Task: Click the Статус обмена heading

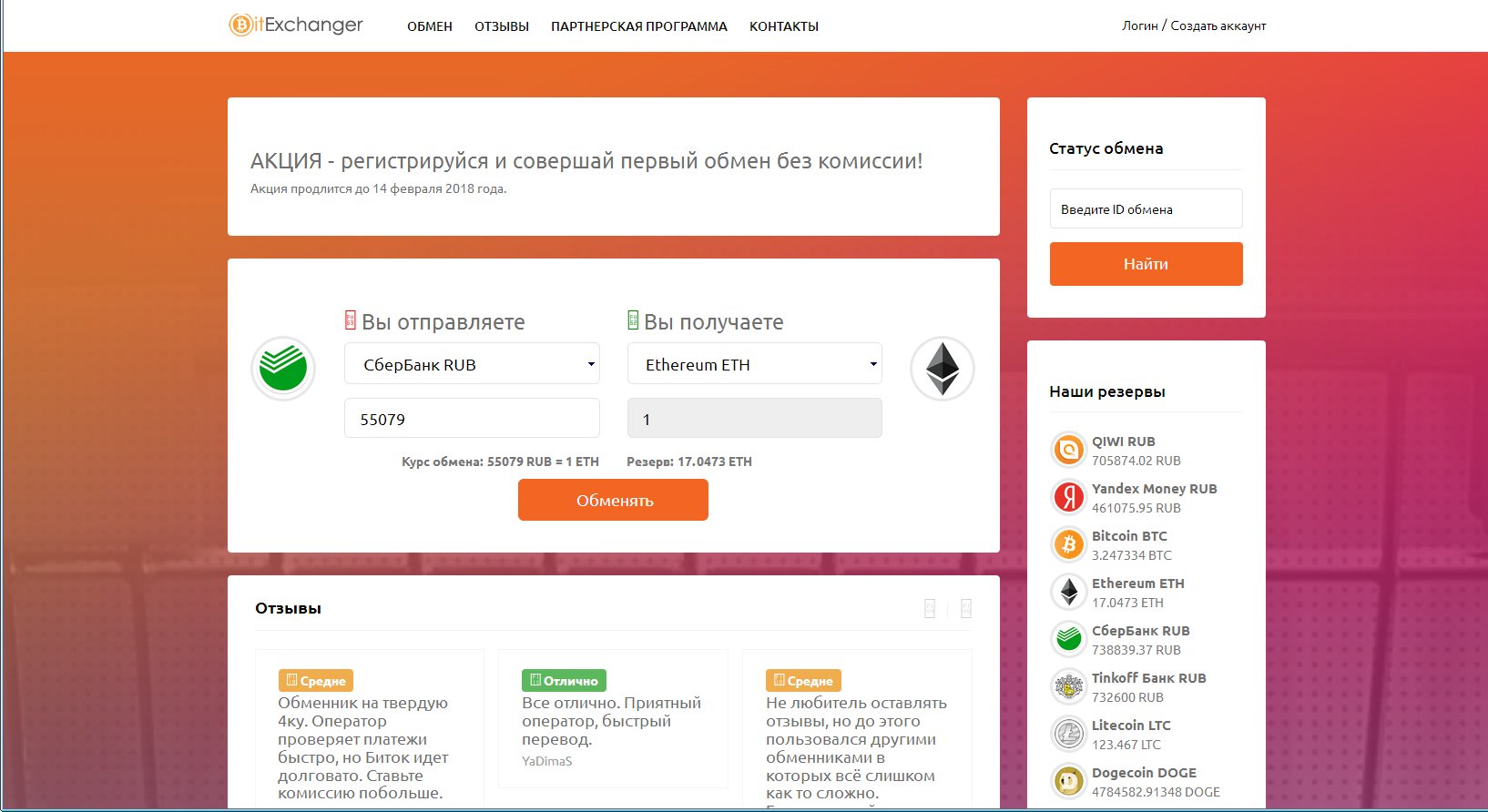Action: pos(1106,148)
